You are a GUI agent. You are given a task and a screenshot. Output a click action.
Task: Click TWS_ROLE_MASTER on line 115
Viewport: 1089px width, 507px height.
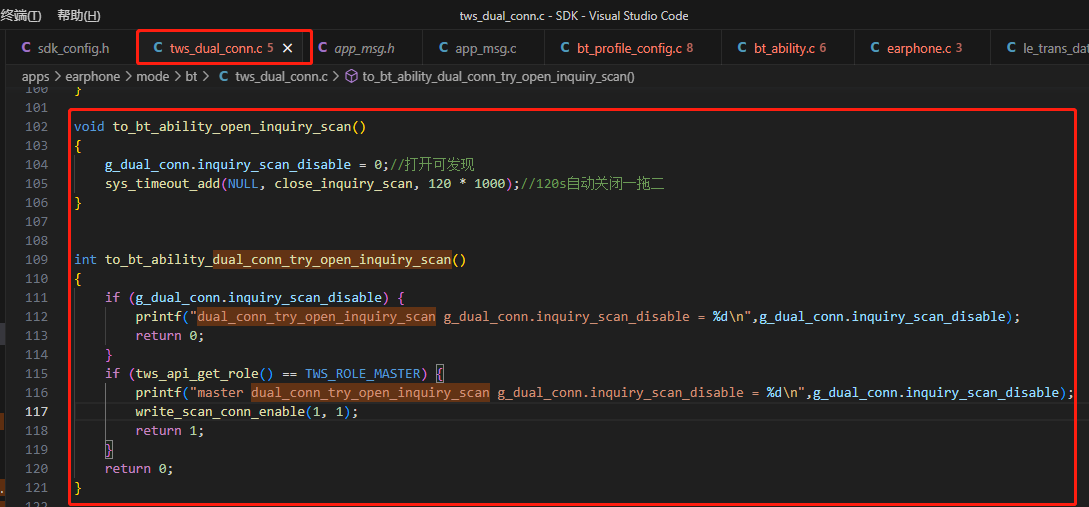click(363, 374)
